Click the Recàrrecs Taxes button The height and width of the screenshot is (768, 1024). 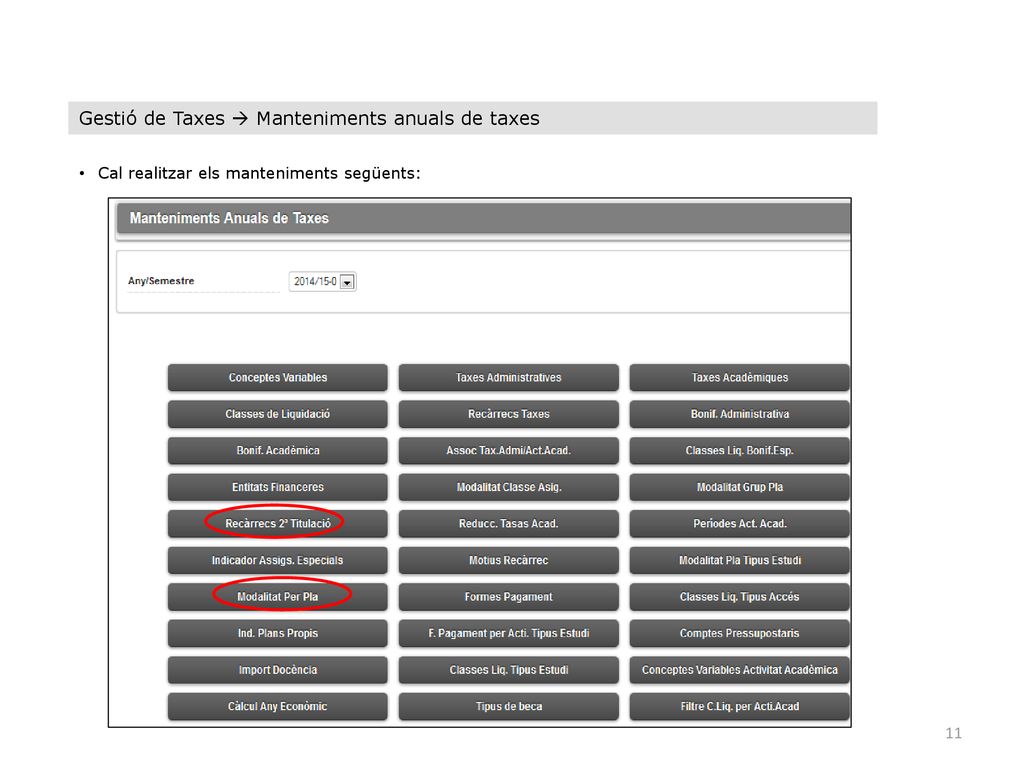(x=509, y=414)
